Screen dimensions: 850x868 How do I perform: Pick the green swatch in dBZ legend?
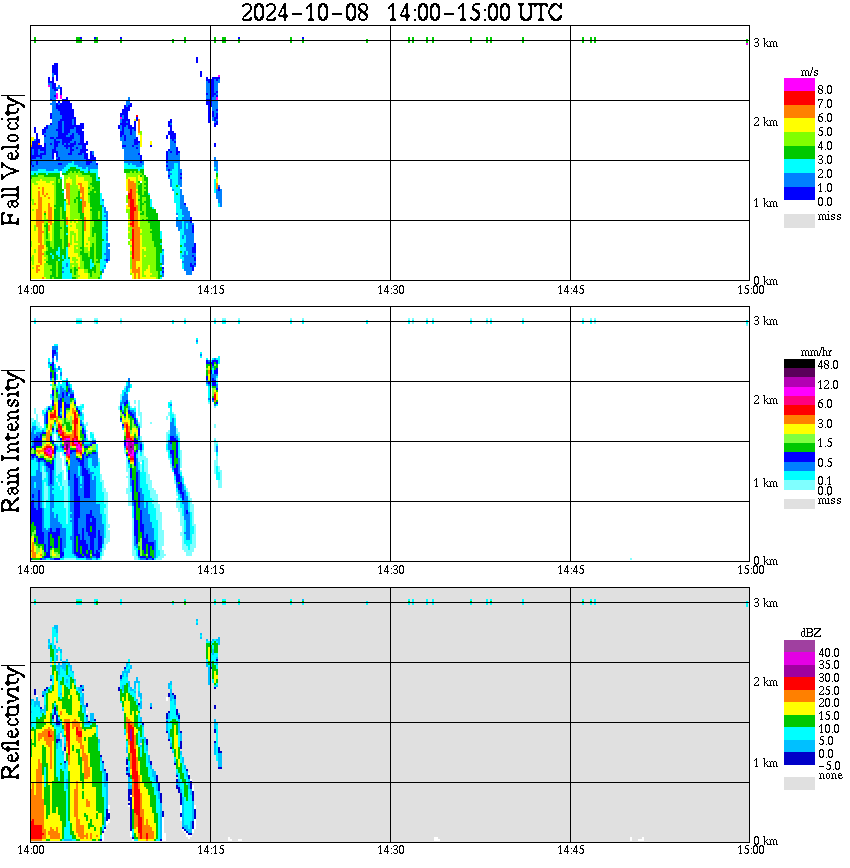[x=799, y=721]
